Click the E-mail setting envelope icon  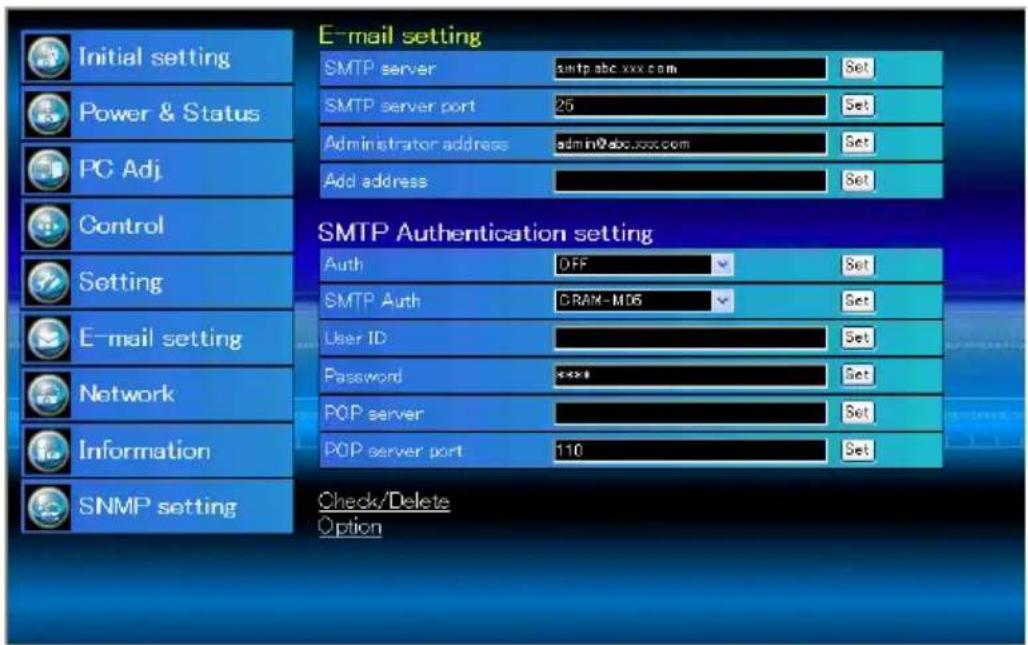tap(49, 338)
